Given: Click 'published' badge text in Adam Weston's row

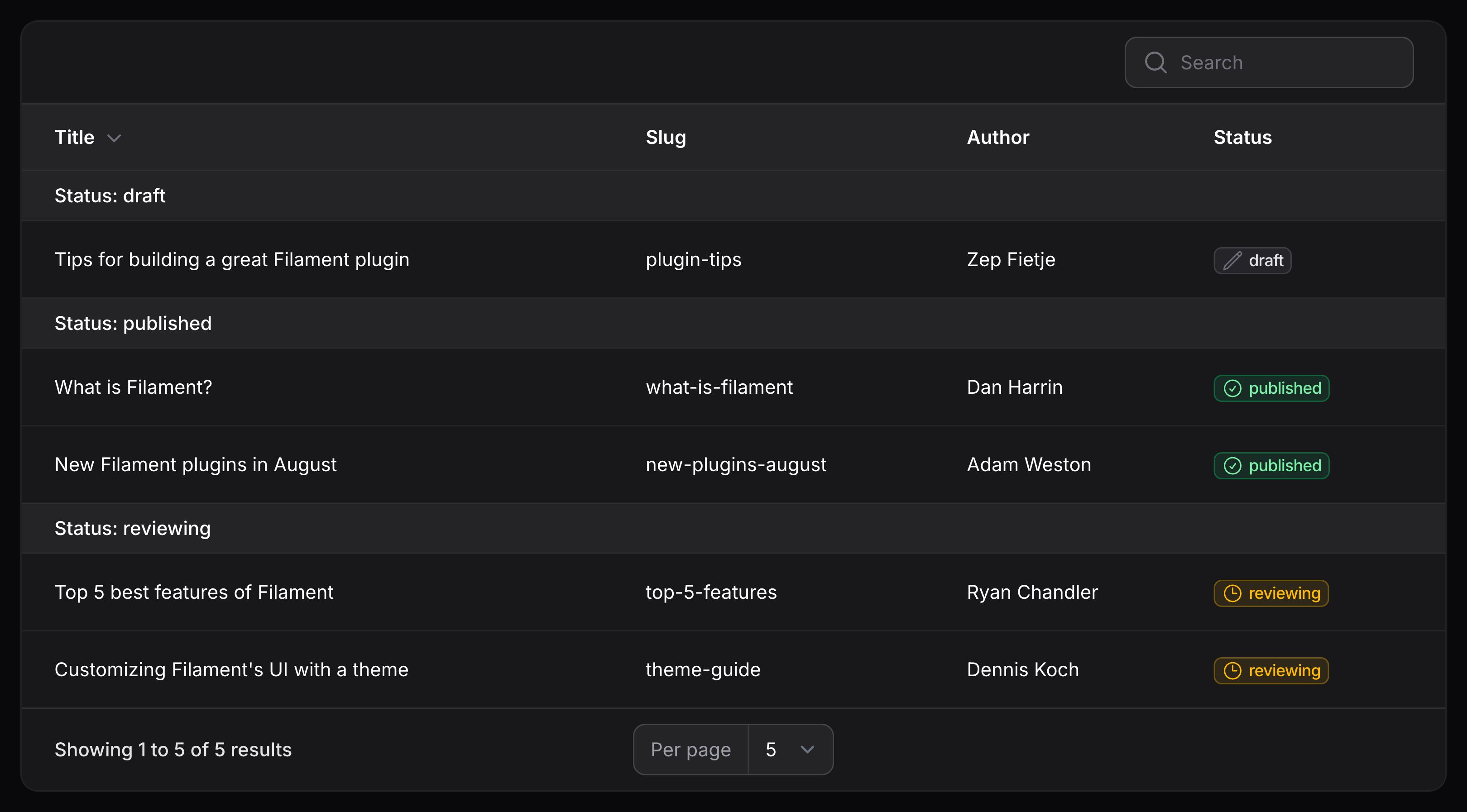Looking at the screenshot, I should tap(1285, 466).
